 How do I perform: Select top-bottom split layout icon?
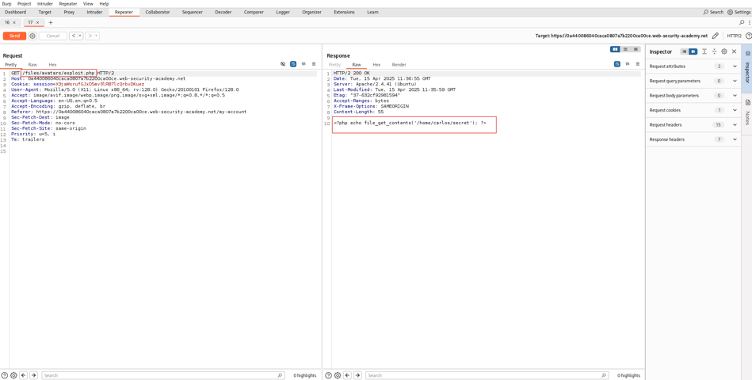(x=625, y=49)
